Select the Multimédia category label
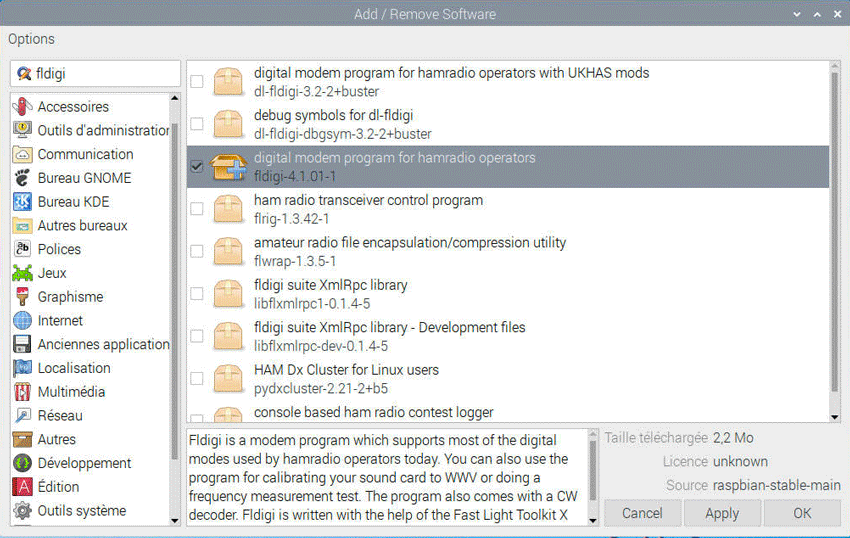 (72, 392)
